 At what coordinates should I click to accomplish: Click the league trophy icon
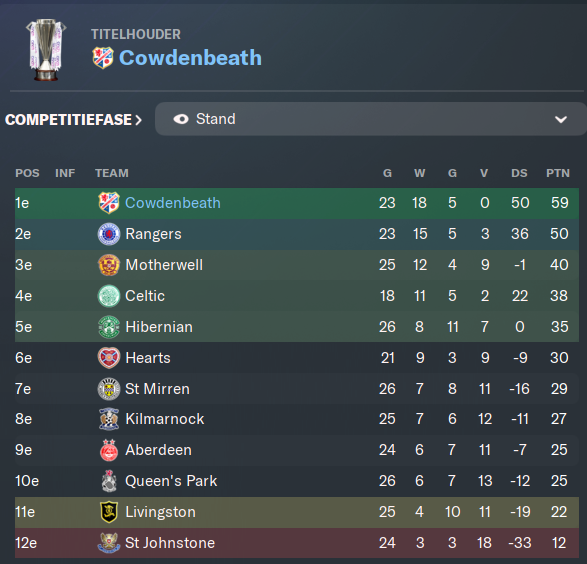click(46, 49)
